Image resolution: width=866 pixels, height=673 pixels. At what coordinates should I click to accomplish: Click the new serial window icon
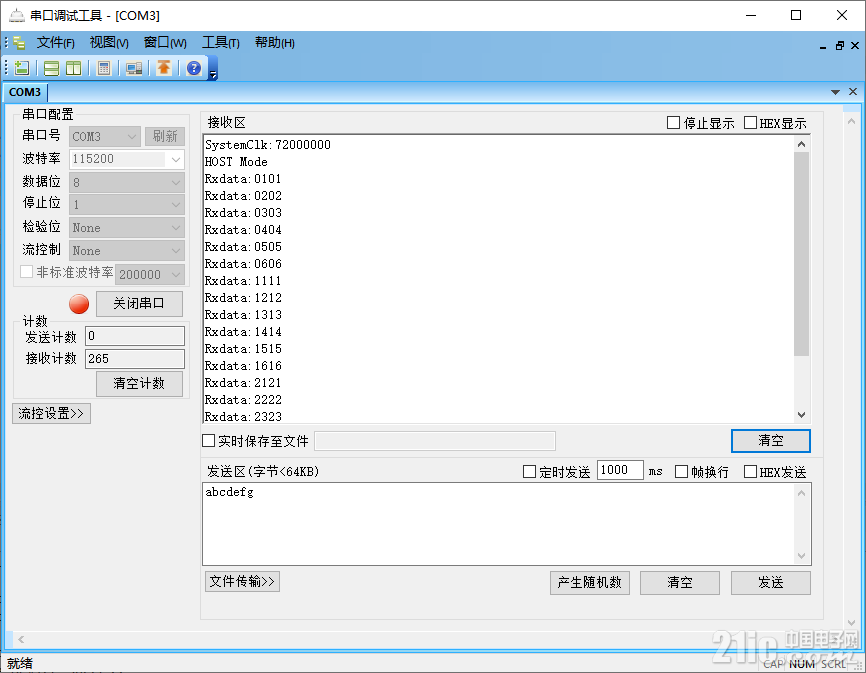(x=22, y=68)
